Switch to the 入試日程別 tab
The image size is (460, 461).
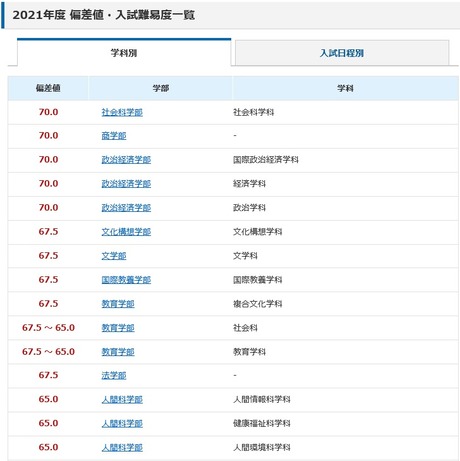[342, 53]
